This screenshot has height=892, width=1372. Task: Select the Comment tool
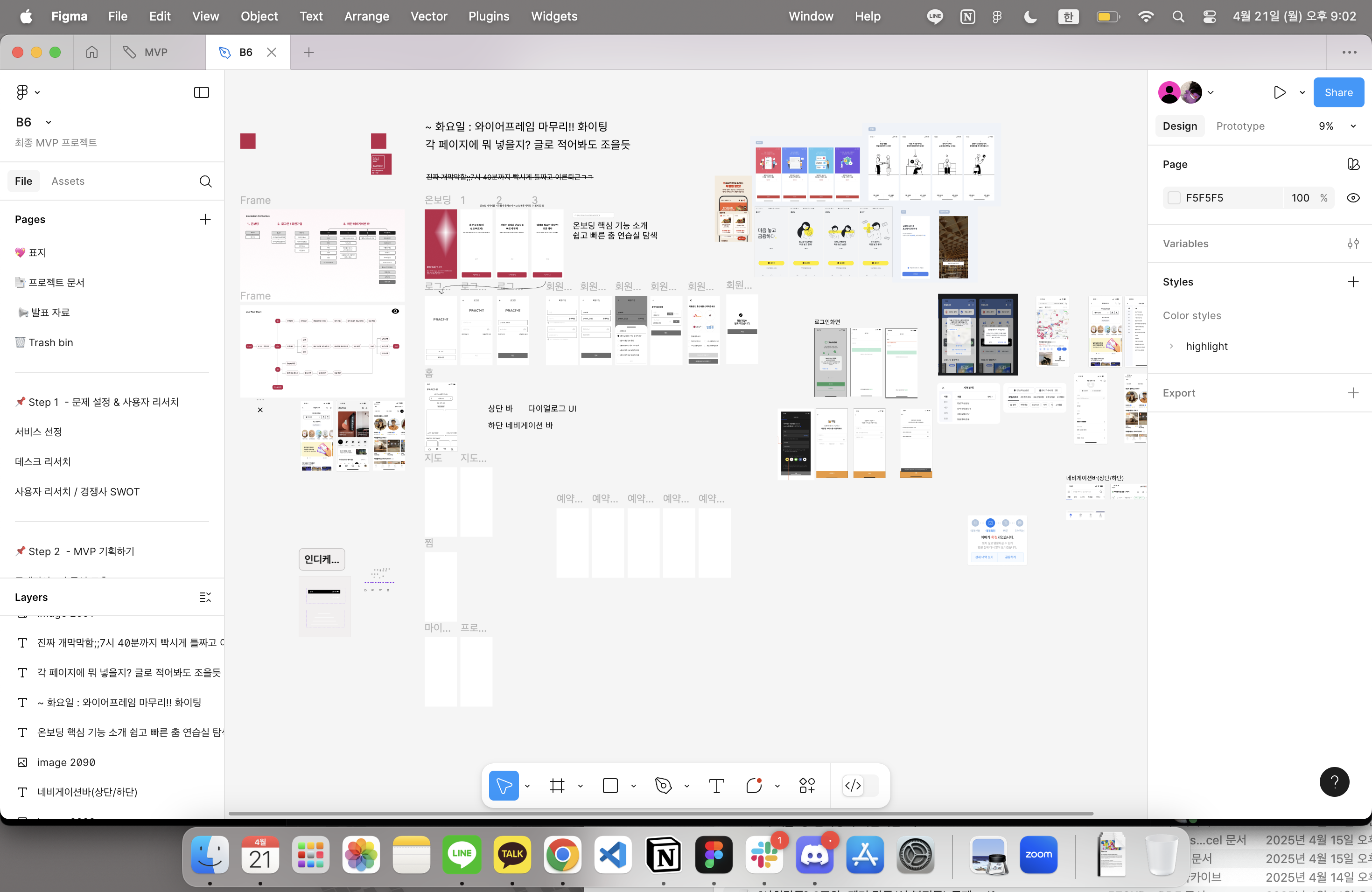pyautogui.click(x=754, y=785)
